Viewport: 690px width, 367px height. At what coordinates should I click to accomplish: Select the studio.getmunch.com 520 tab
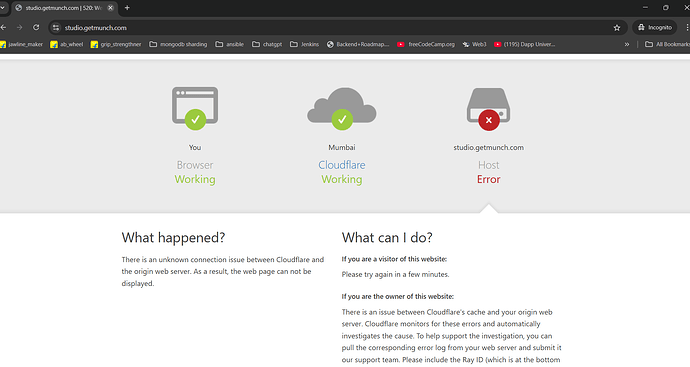click(64, 8)
